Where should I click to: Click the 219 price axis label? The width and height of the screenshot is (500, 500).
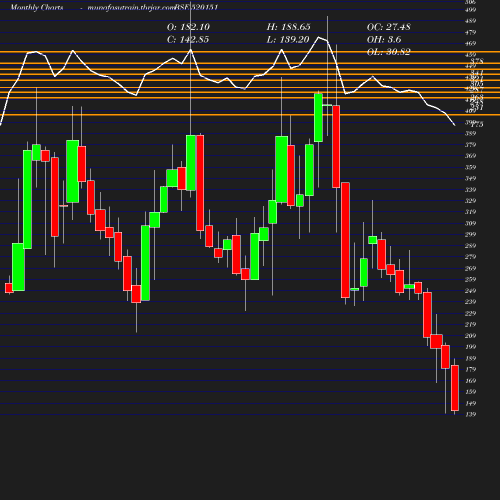470,324
